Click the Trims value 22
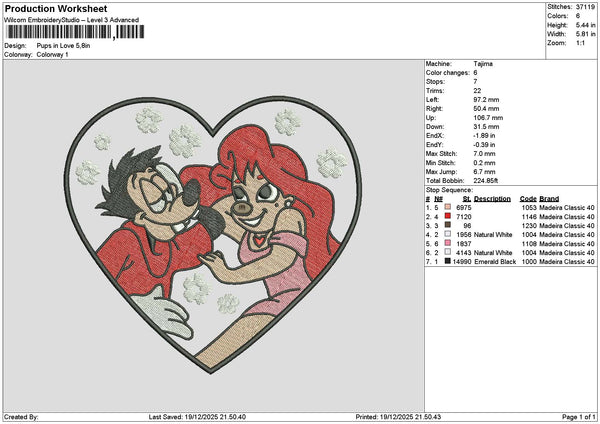Viewport: 600px width, 424px height. click(477, 91)
